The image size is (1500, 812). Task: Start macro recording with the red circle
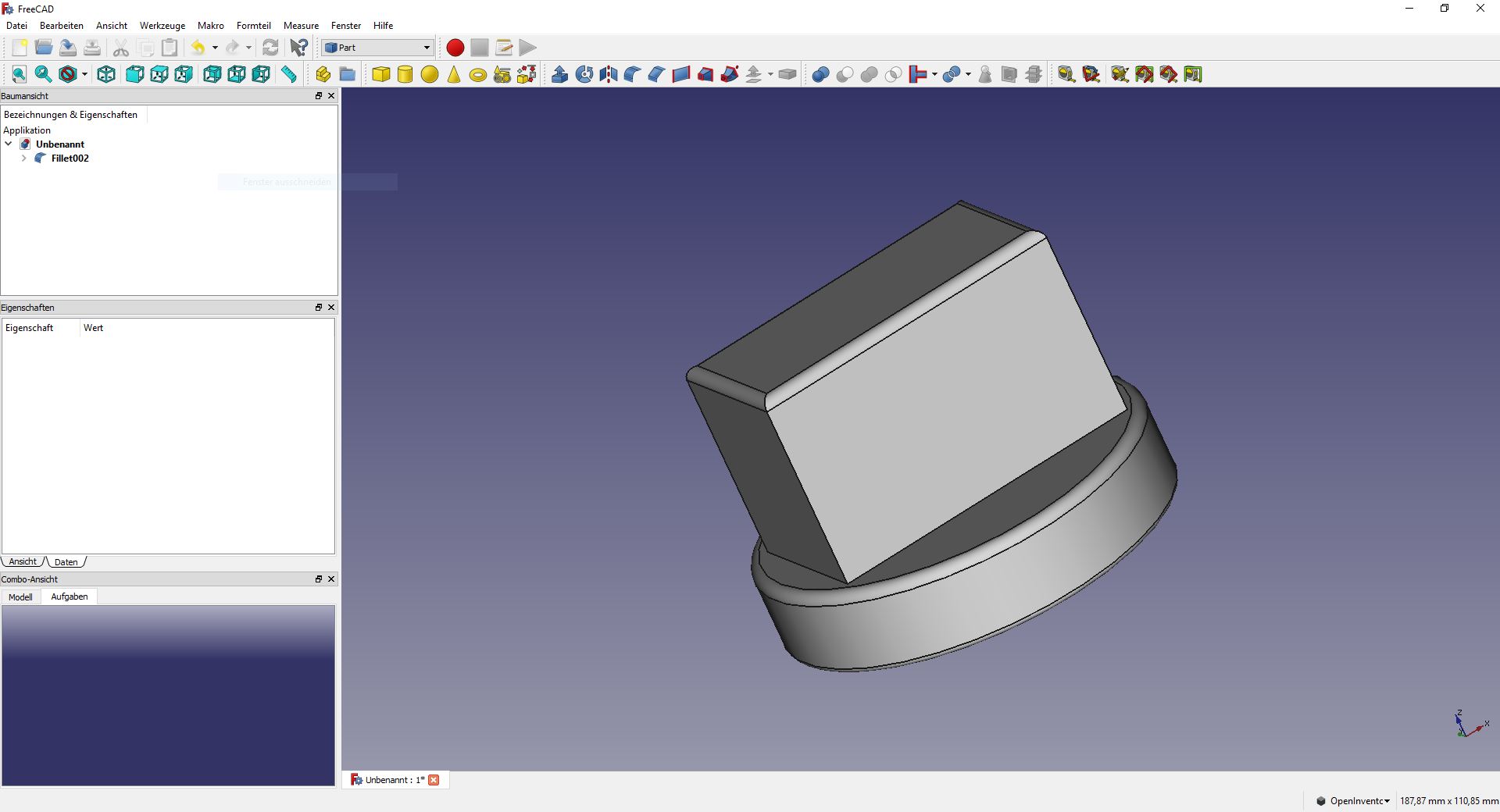(x=455, y=48)
